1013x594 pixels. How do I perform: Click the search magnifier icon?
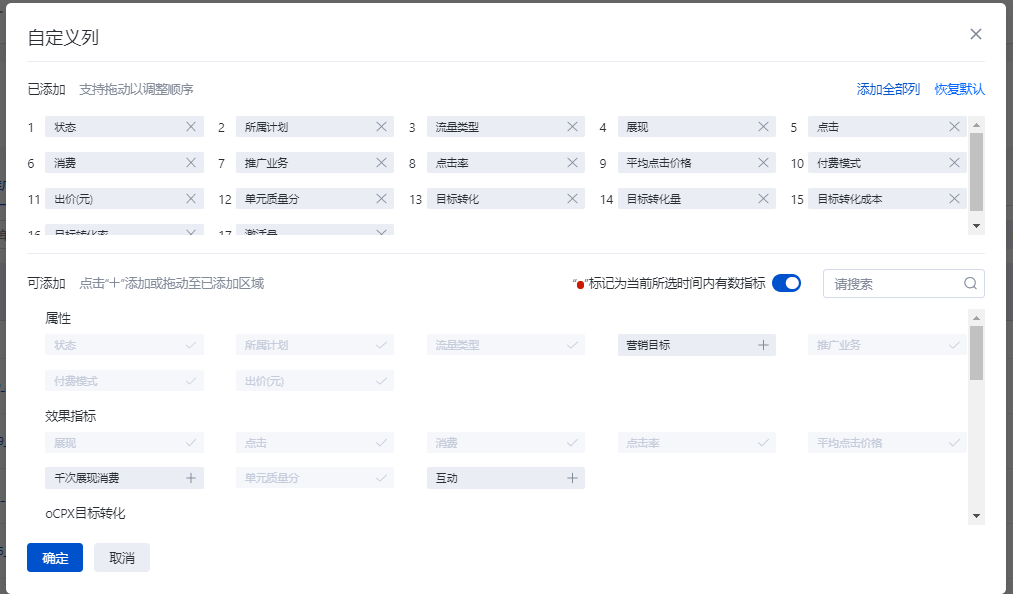coord(970,283)
